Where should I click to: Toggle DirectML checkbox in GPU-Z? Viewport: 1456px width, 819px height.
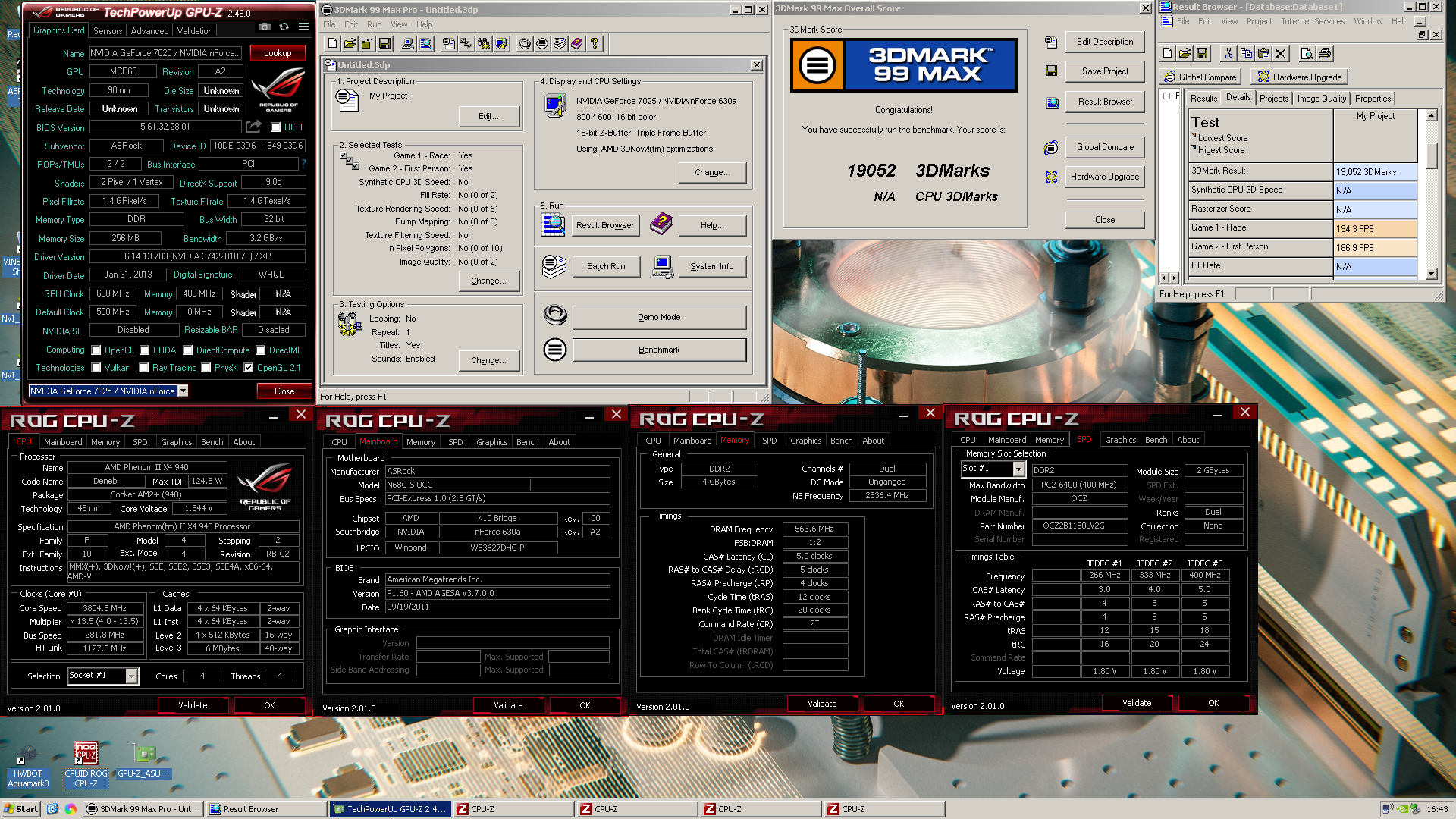coord(260,350)
